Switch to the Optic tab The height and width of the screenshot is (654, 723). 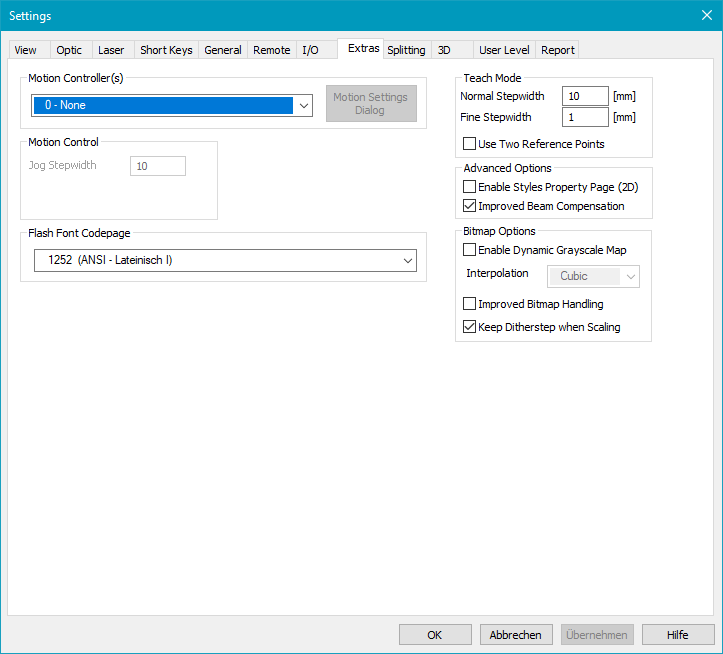click(69, 50)
